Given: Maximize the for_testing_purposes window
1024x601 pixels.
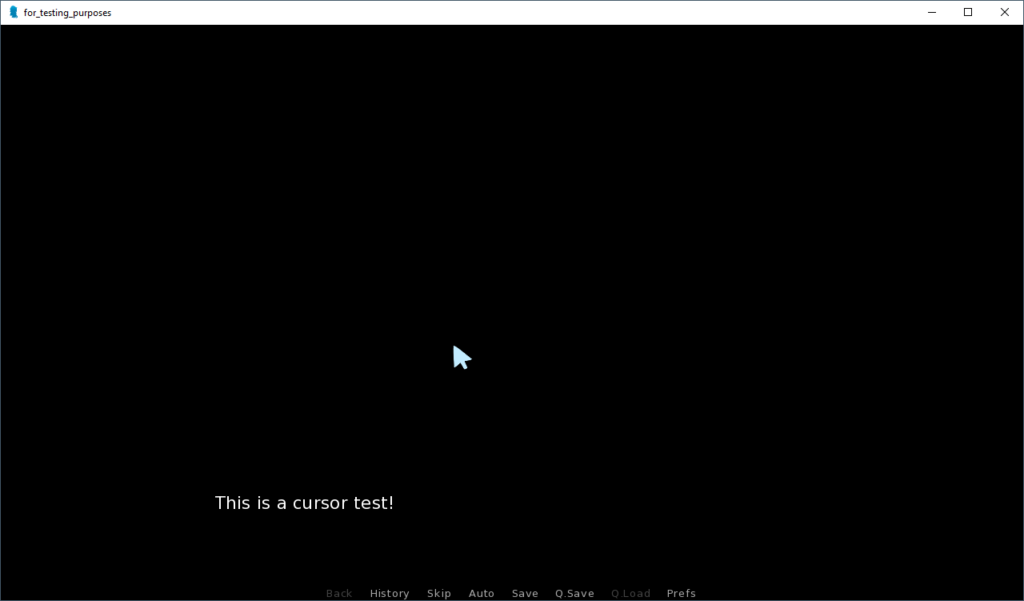Looking at the screenshot, I should 968,12.
